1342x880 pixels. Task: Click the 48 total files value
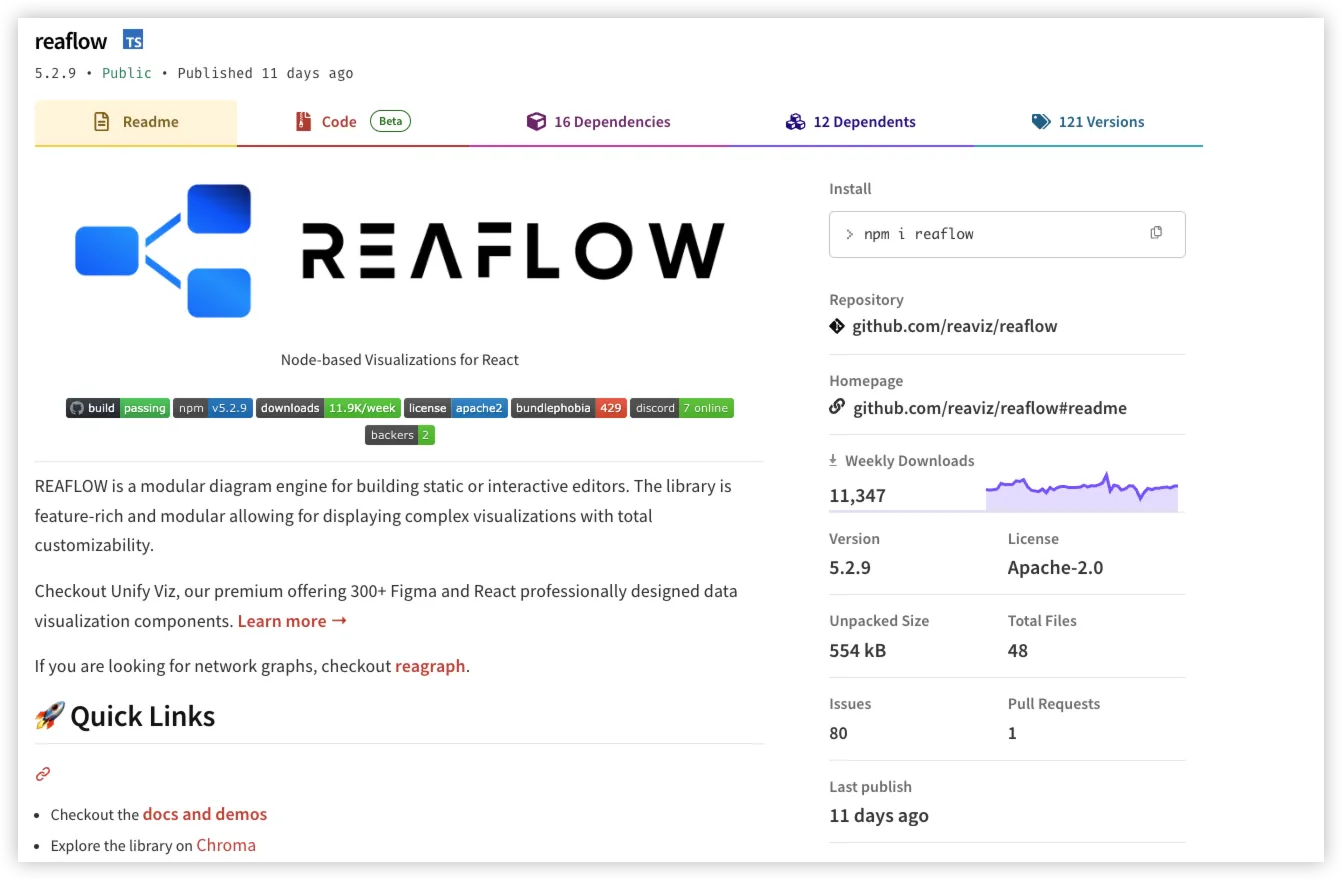pyautogui.click(x=1018, y=651)
